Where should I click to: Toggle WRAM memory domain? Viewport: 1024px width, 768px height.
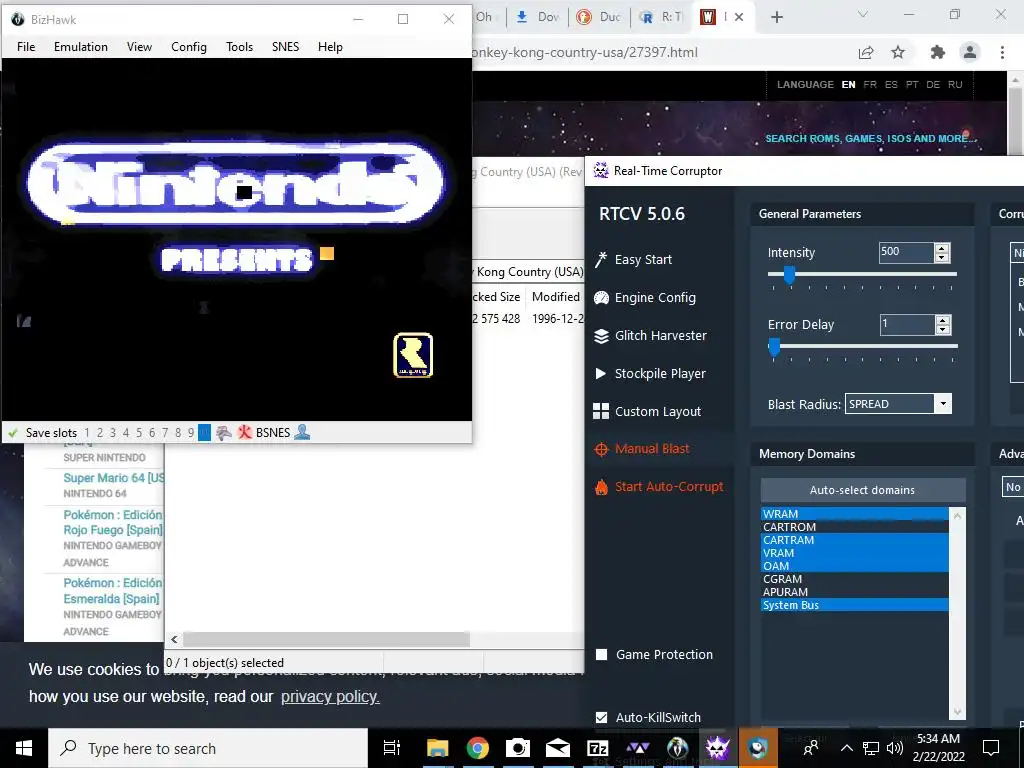click(x=855, y=514)
